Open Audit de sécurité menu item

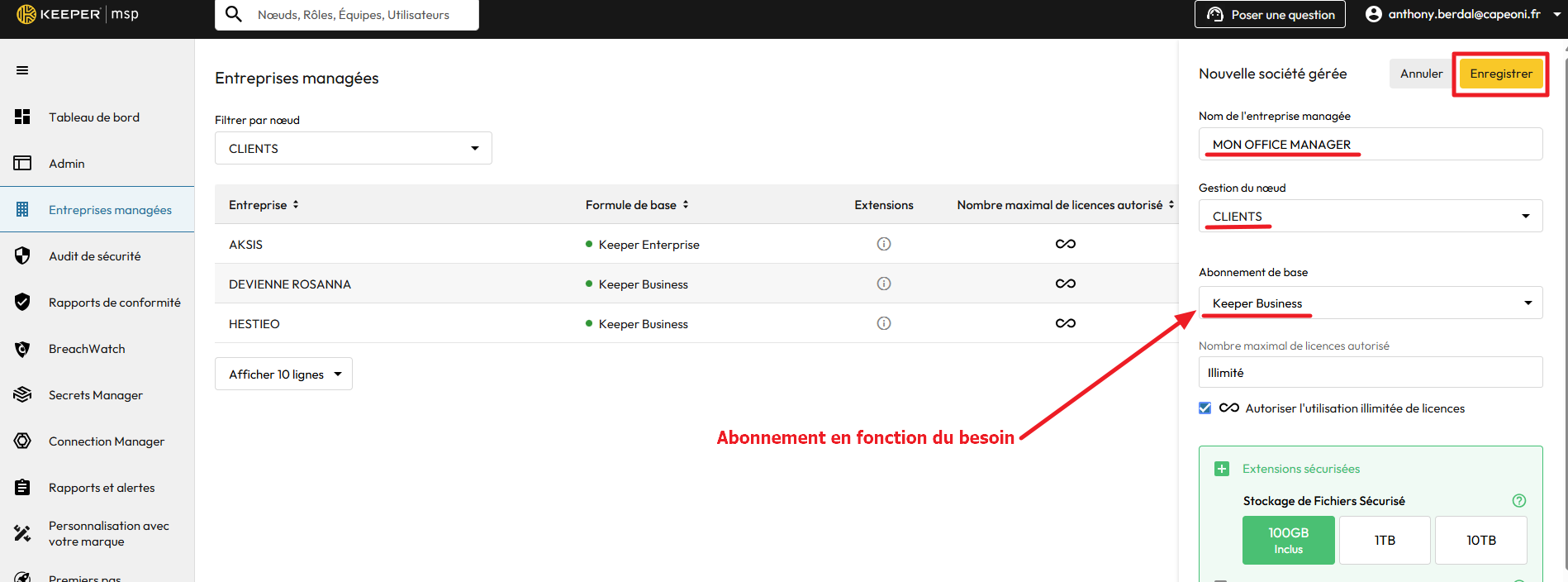pos(97,255)
